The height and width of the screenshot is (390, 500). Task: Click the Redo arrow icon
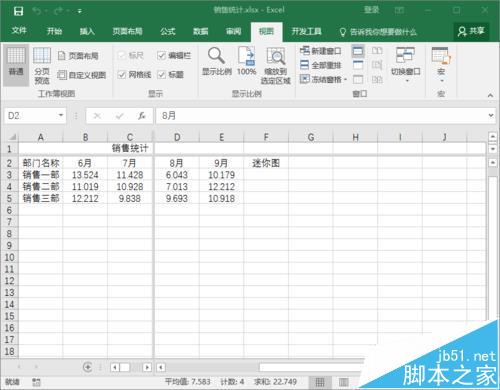[x=59, y=11]
